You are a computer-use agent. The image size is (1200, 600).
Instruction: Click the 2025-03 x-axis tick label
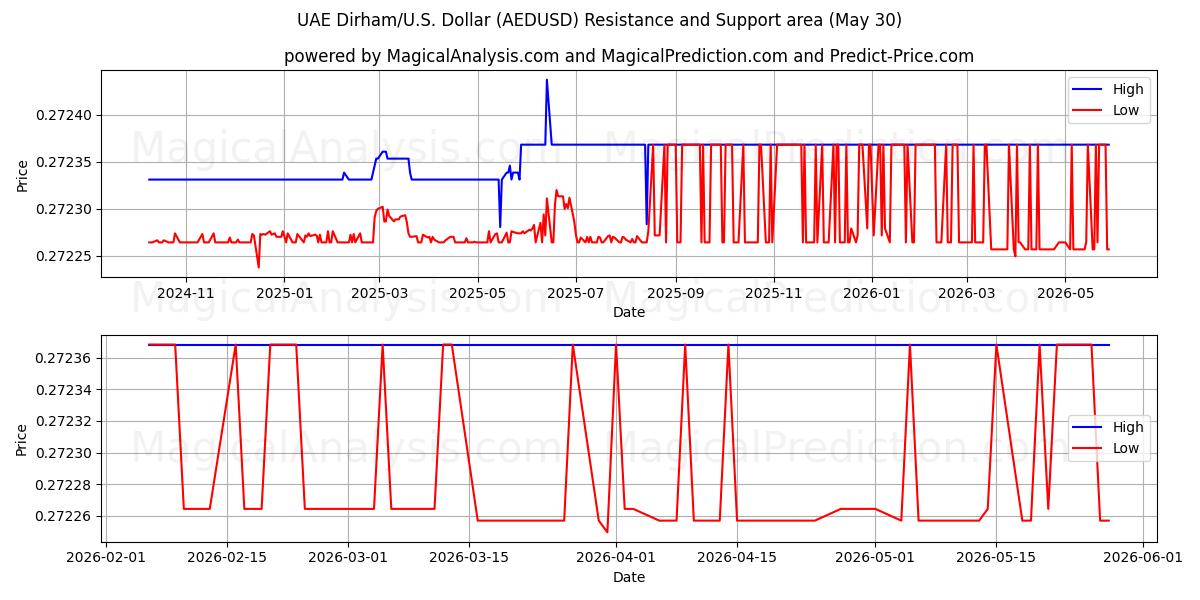(x=379, y=294)
